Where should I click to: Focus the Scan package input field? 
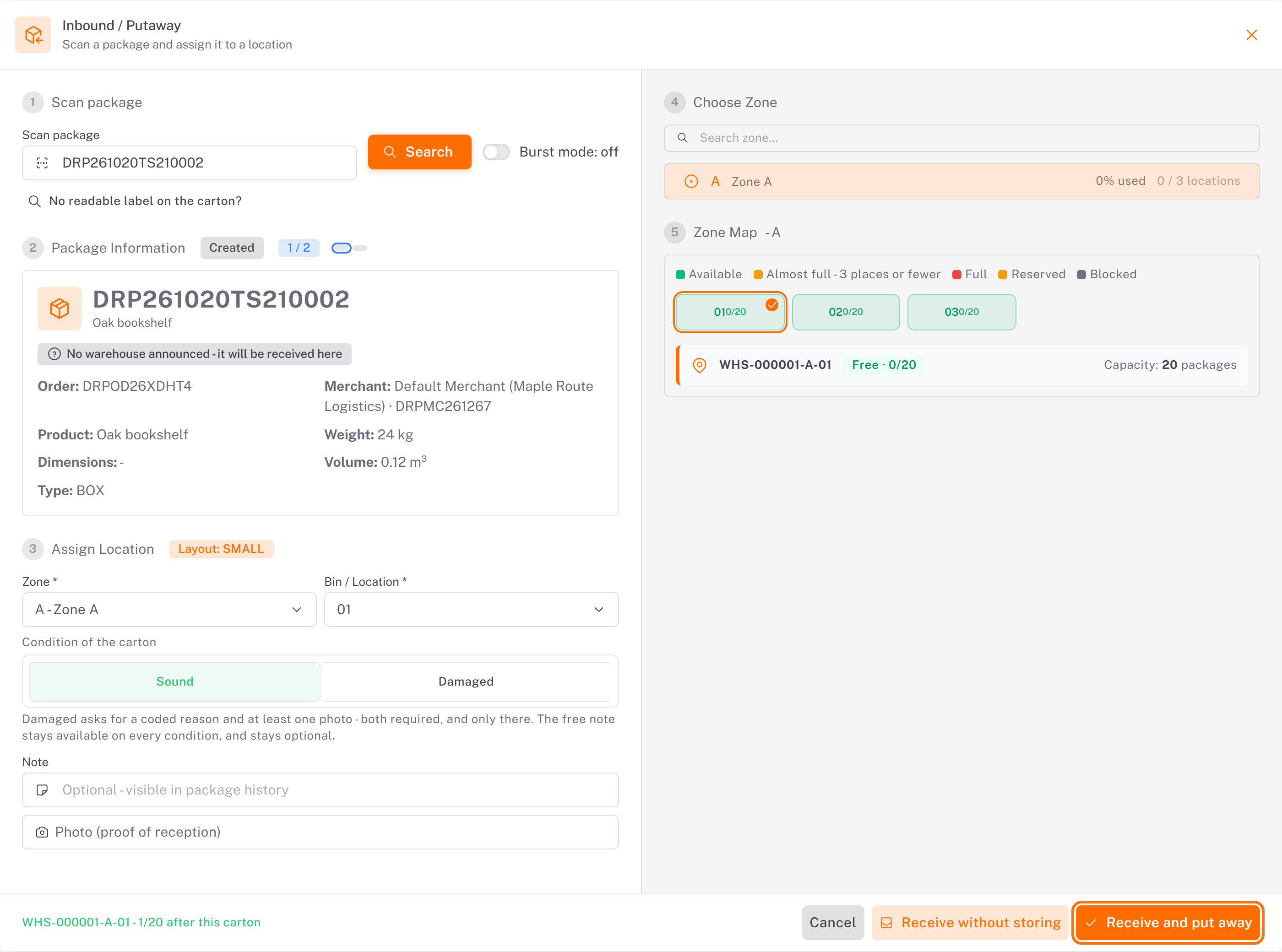point(190,163)
